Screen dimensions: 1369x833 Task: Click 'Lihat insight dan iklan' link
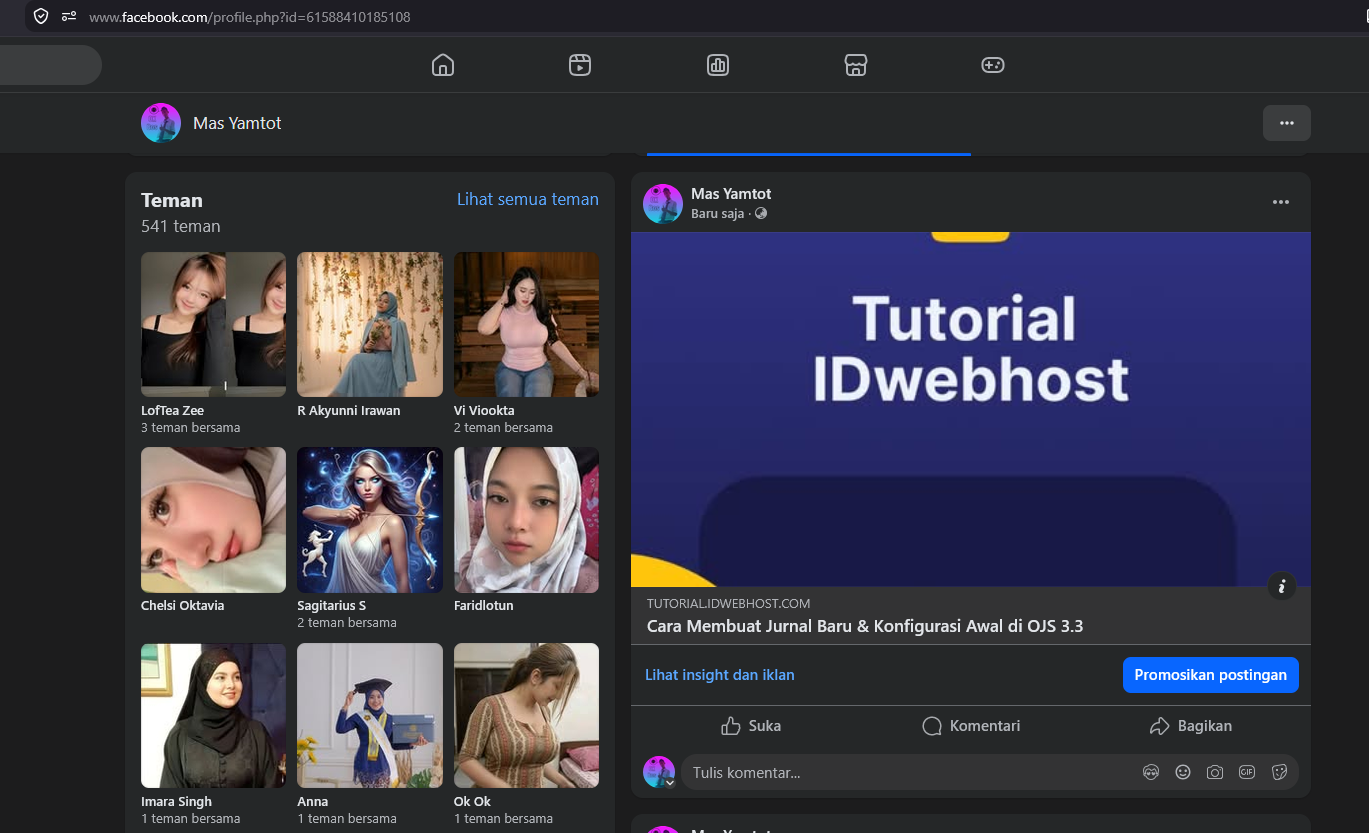click(x=720, y=675)
